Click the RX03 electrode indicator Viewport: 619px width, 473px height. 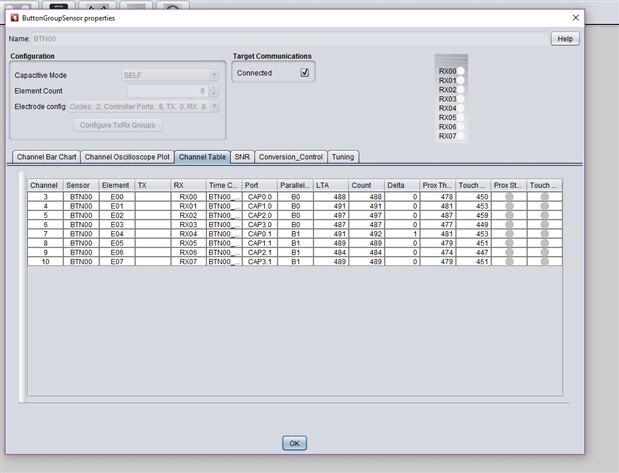461,99
